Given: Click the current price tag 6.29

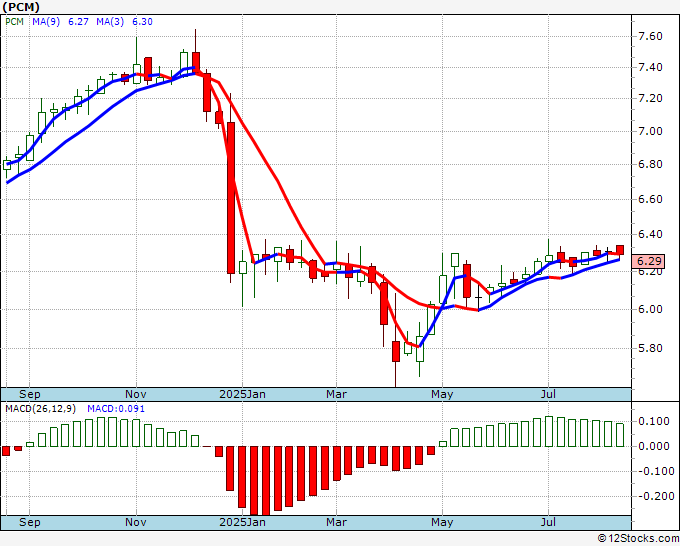Looking at the screenshot, I should (649, 261).
